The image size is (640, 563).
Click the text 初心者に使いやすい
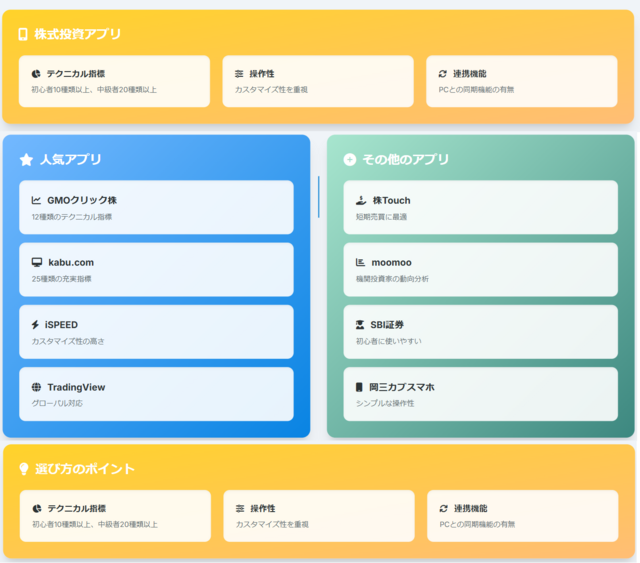[x=389, y=341]
